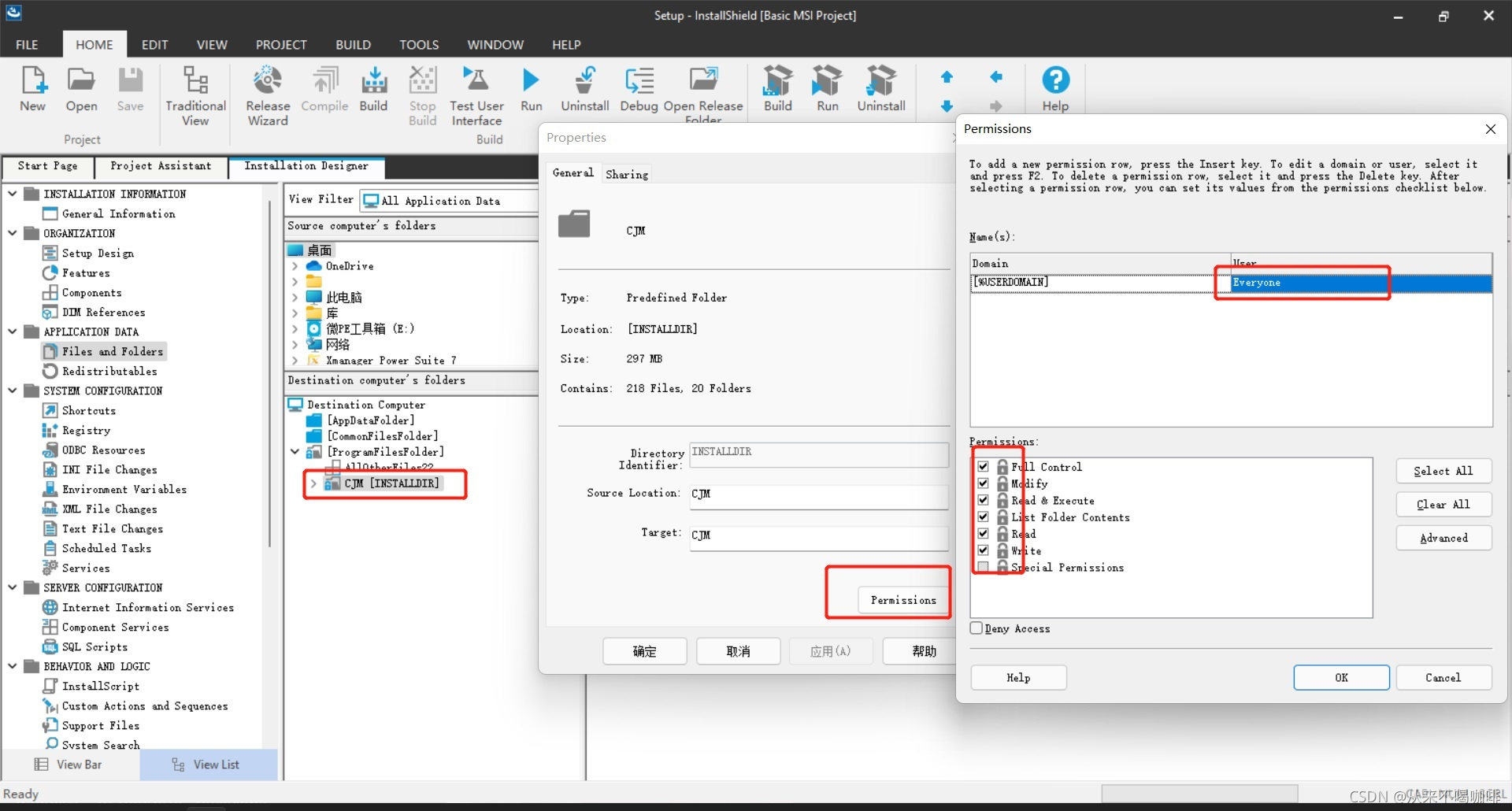Toggle Read & Execute permission checkbox
This screenshot has width=1512, height=811.
[x=983, y=500]
